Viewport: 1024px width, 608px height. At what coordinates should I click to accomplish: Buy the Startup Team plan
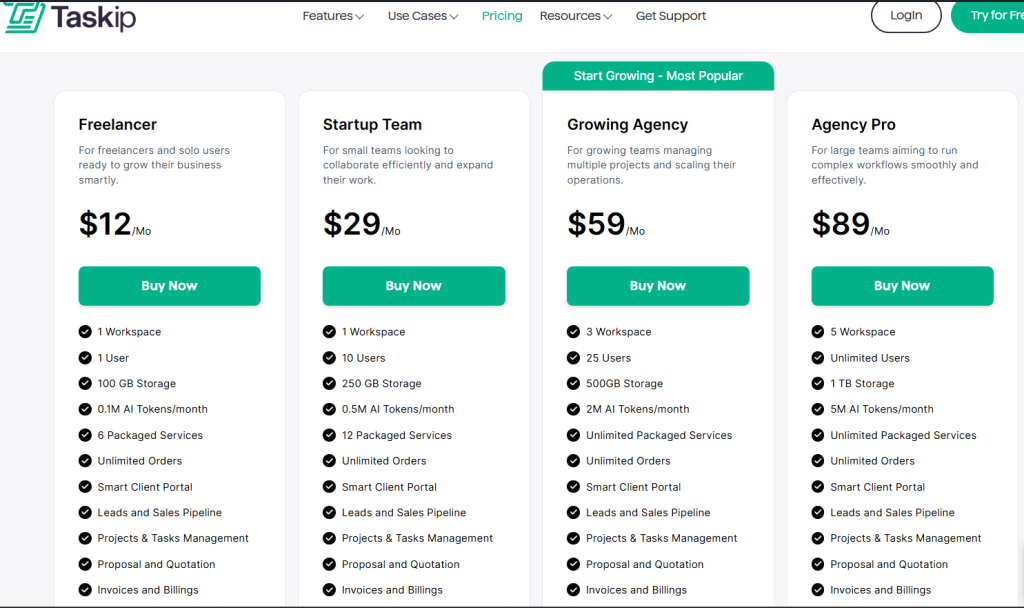pos(413,286)
